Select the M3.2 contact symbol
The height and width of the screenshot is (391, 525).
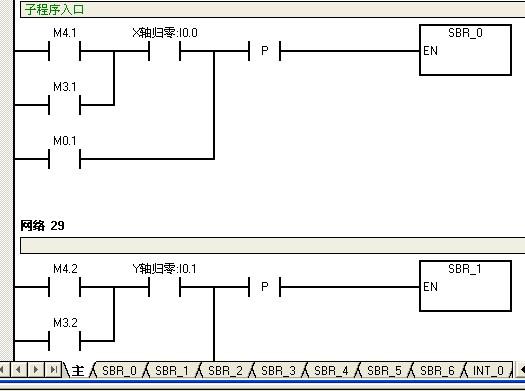(64, 341)
